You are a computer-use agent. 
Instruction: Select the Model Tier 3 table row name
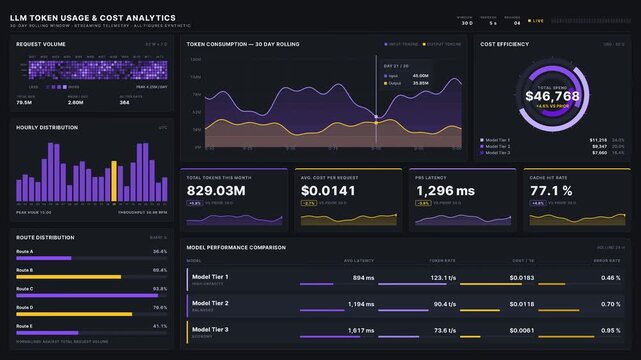coord(210,329)
